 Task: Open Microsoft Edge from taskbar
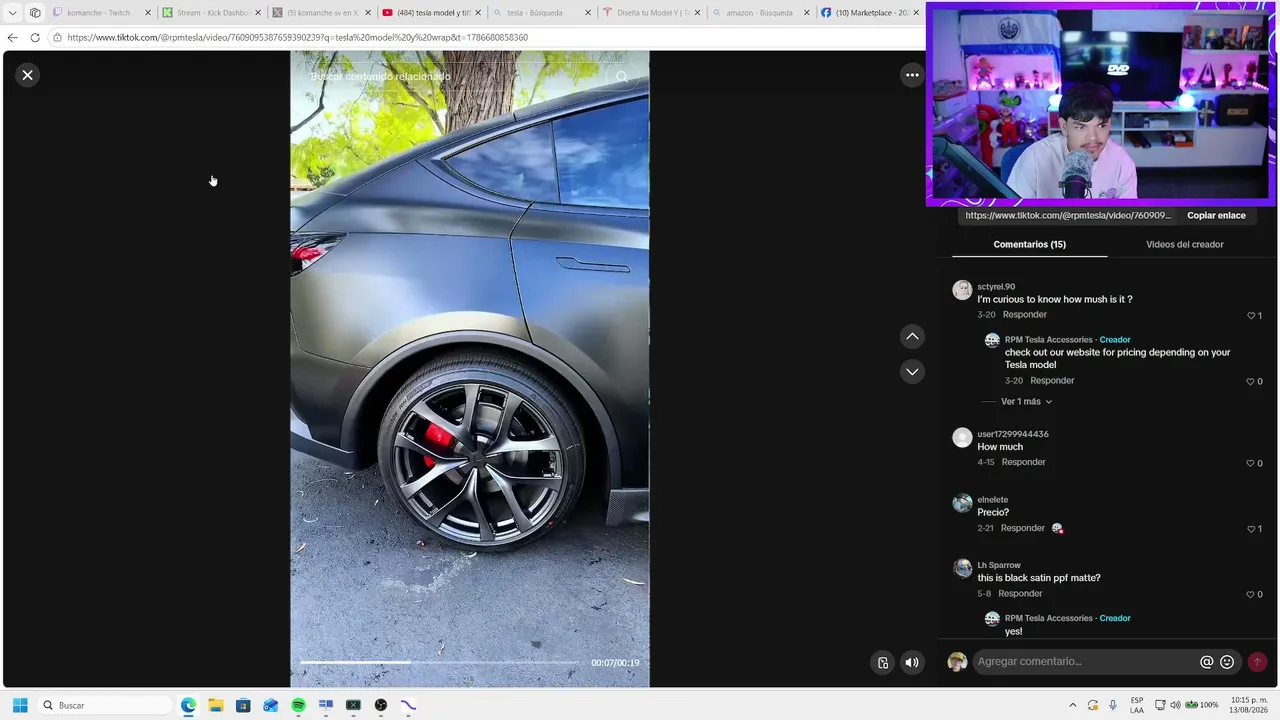pos(188,705)
